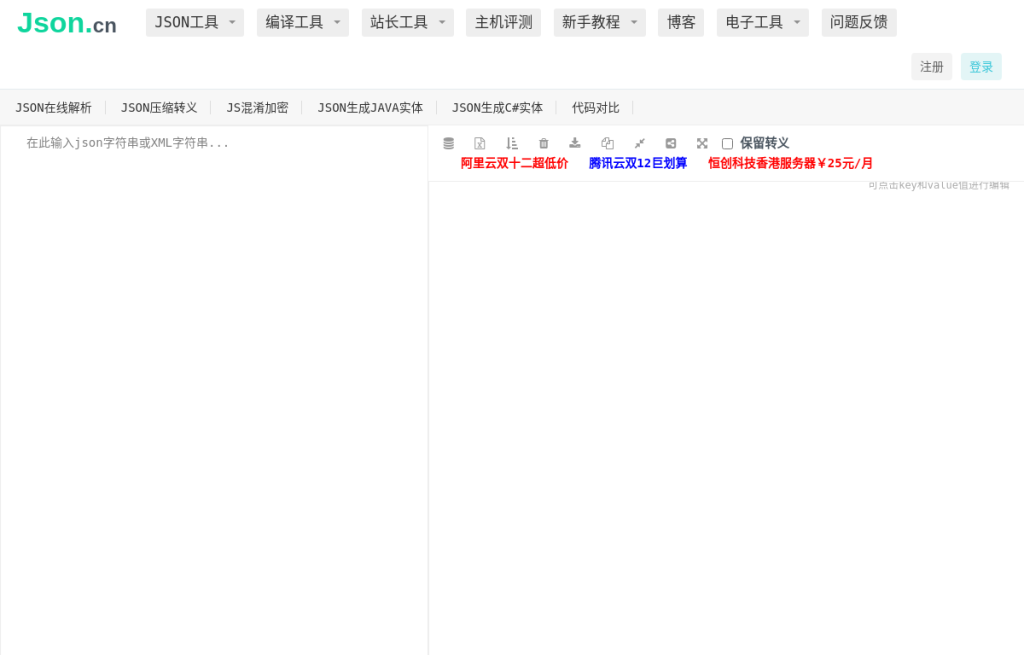Click the 登录 button
This screenshot has width=1024, height=655.
(x=981, y=67)
